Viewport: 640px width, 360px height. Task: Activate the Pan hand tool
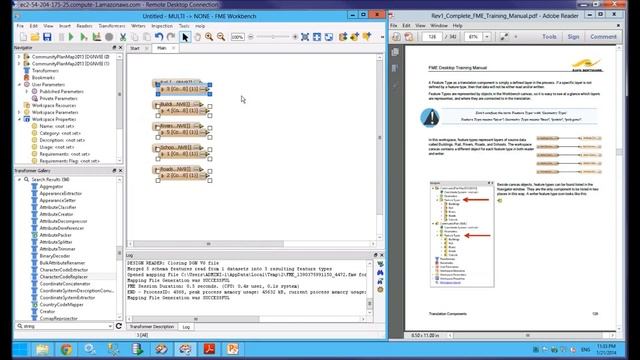[x=197, y=37]
